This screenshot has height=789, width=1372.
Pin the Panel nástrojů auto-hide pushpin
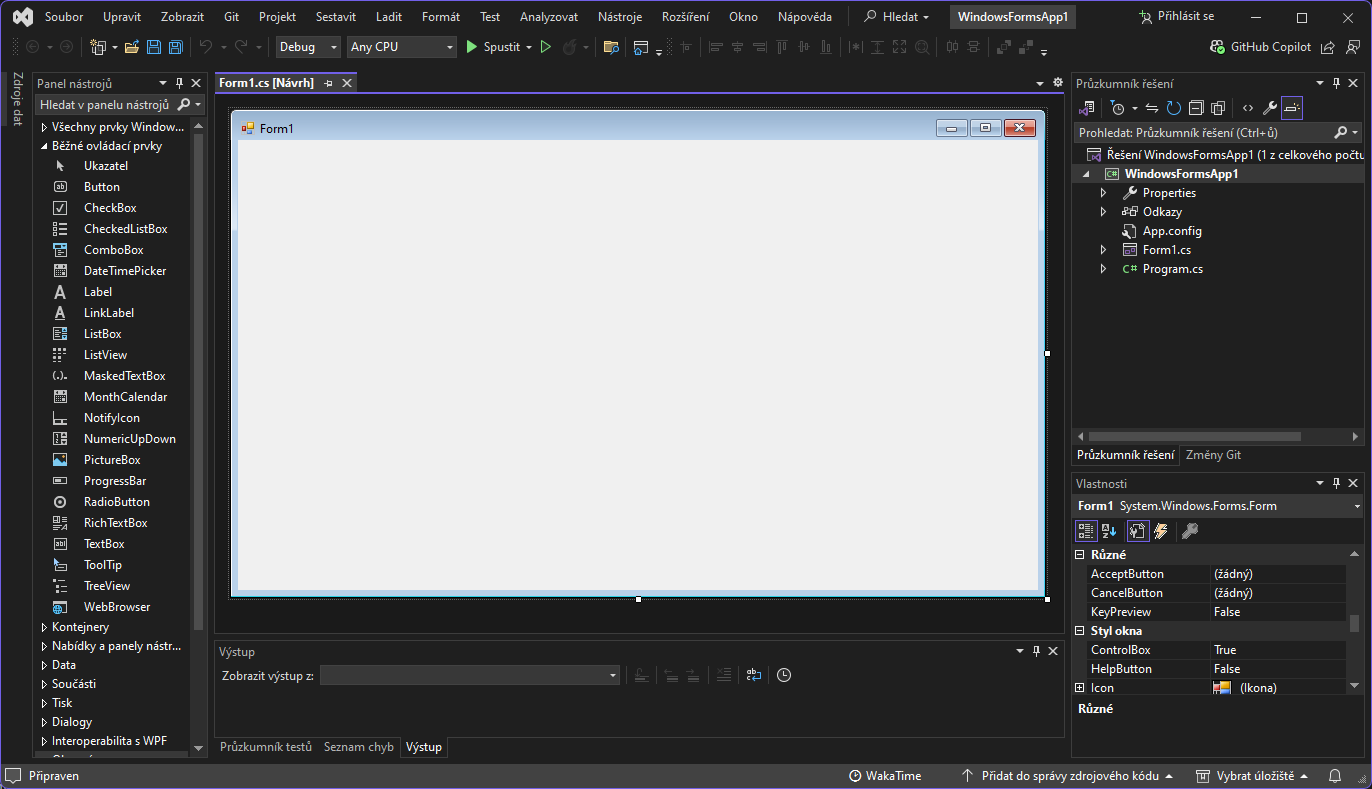coord(179,84)
